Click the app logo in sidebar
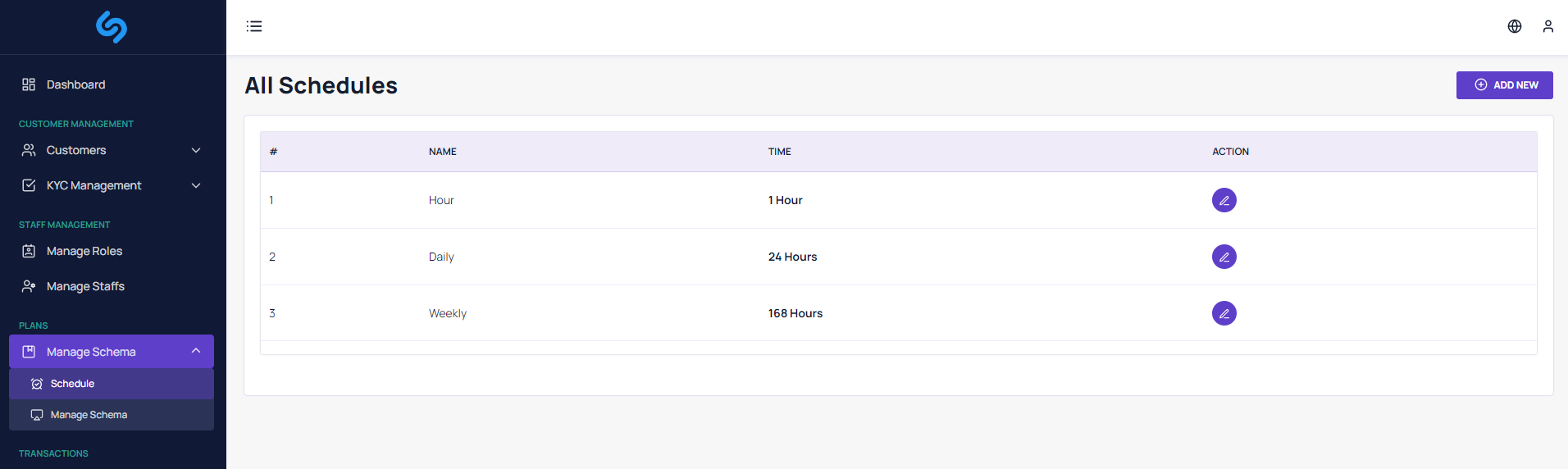This screenshot has height=469, width=1568. [112, 27]
